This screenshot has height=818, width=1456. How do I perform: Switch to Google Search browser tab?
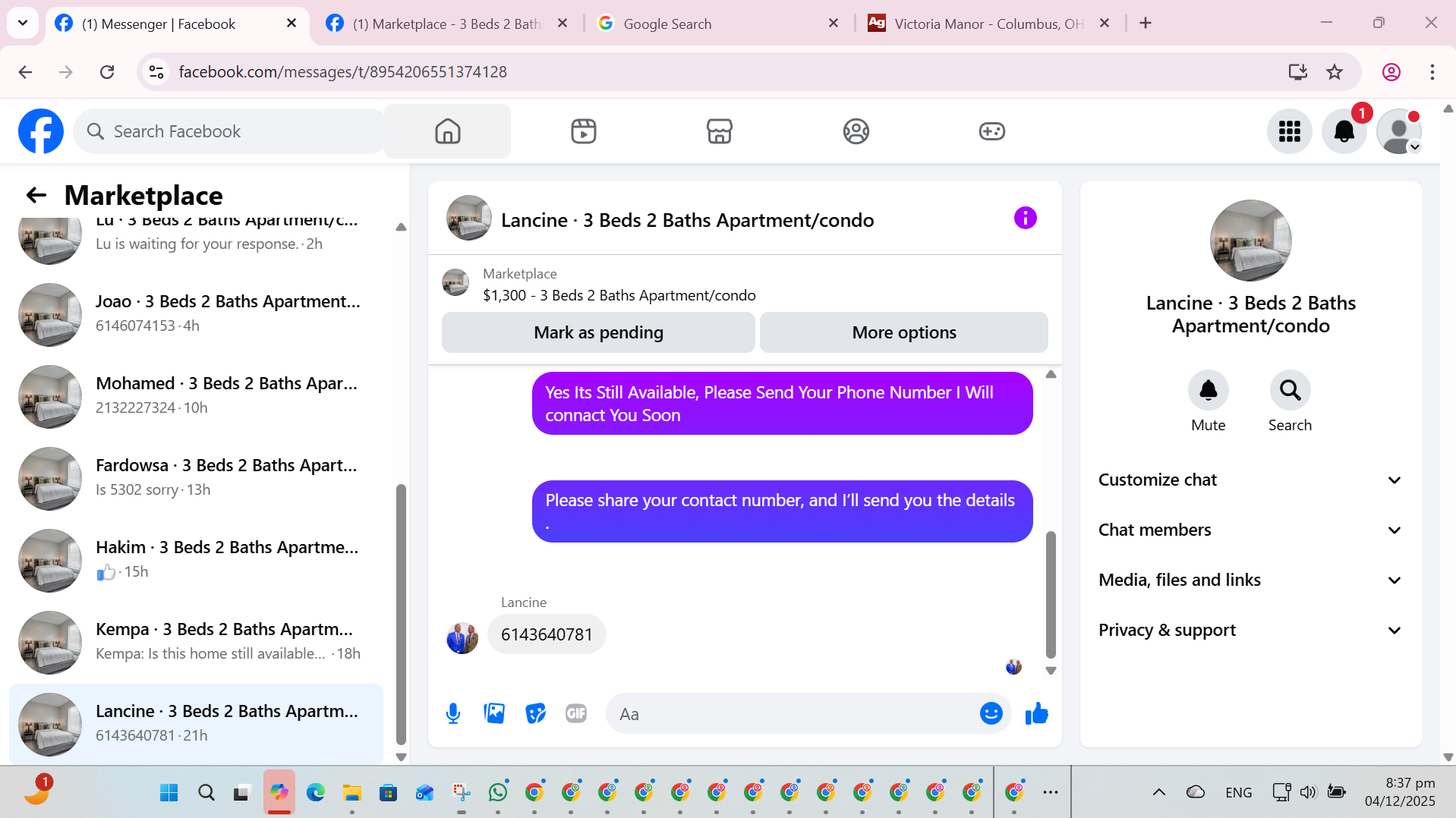[717, 24]
